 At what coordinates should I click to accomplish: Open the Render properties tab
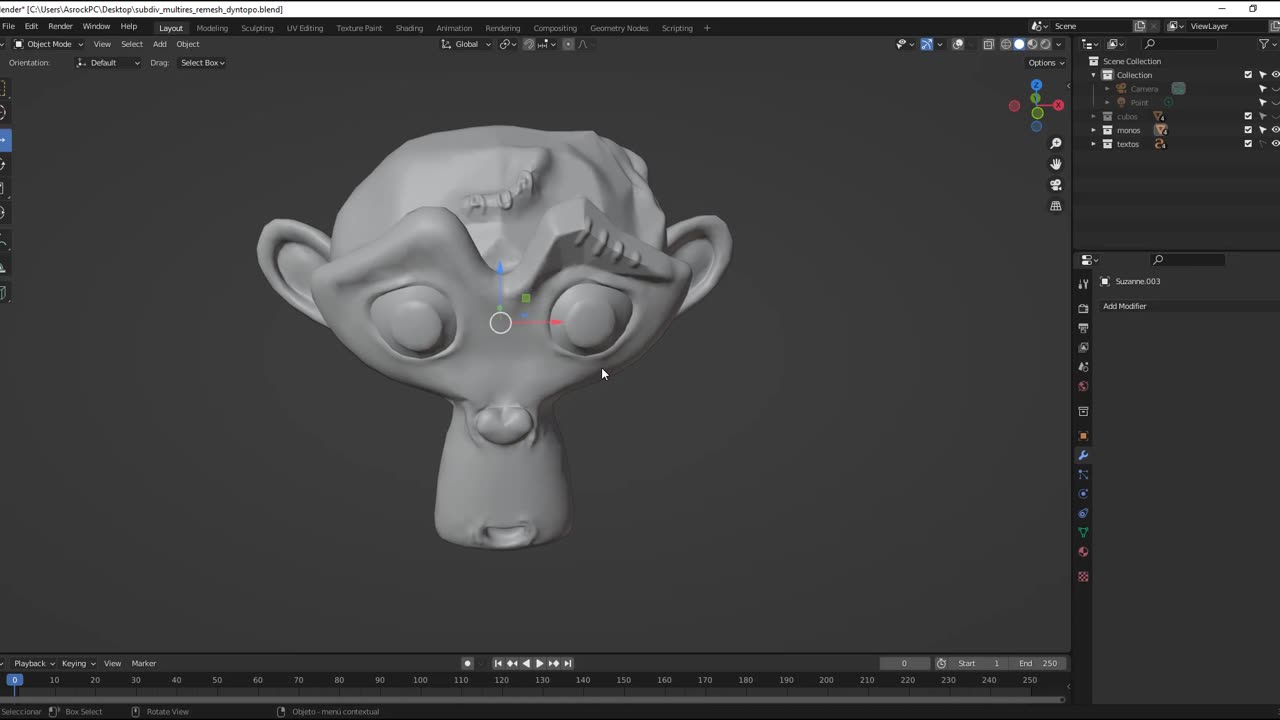1083,308
